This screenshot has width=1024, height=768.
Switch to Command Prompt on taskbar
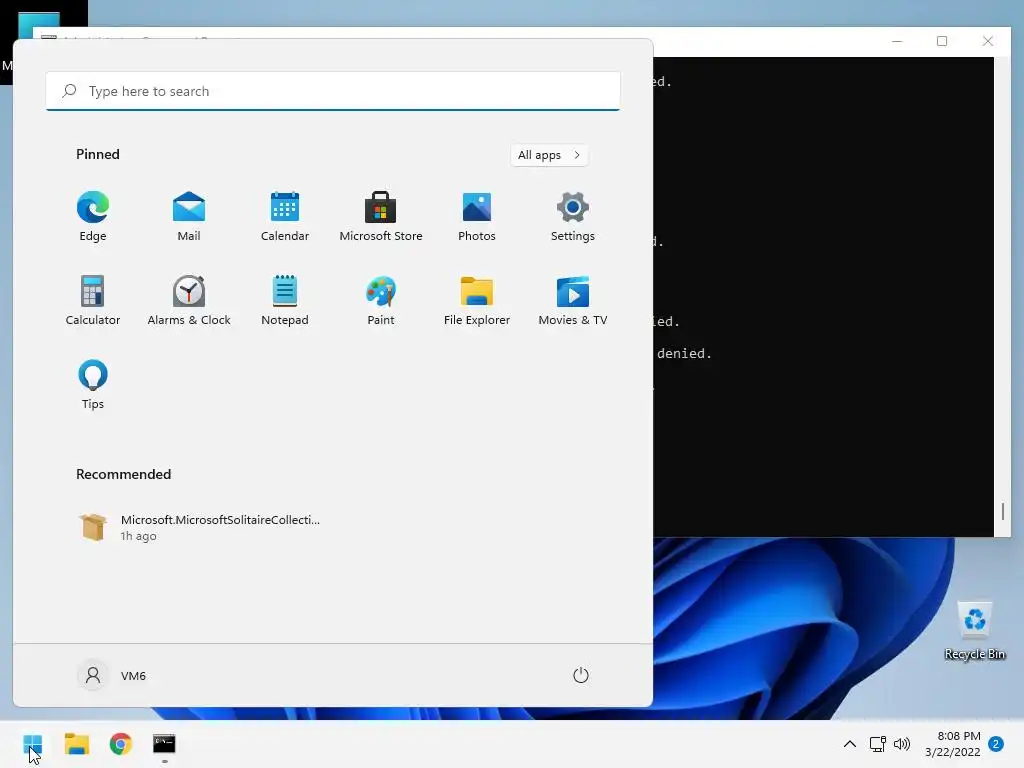pyautogui.click(x=164, y=744)
